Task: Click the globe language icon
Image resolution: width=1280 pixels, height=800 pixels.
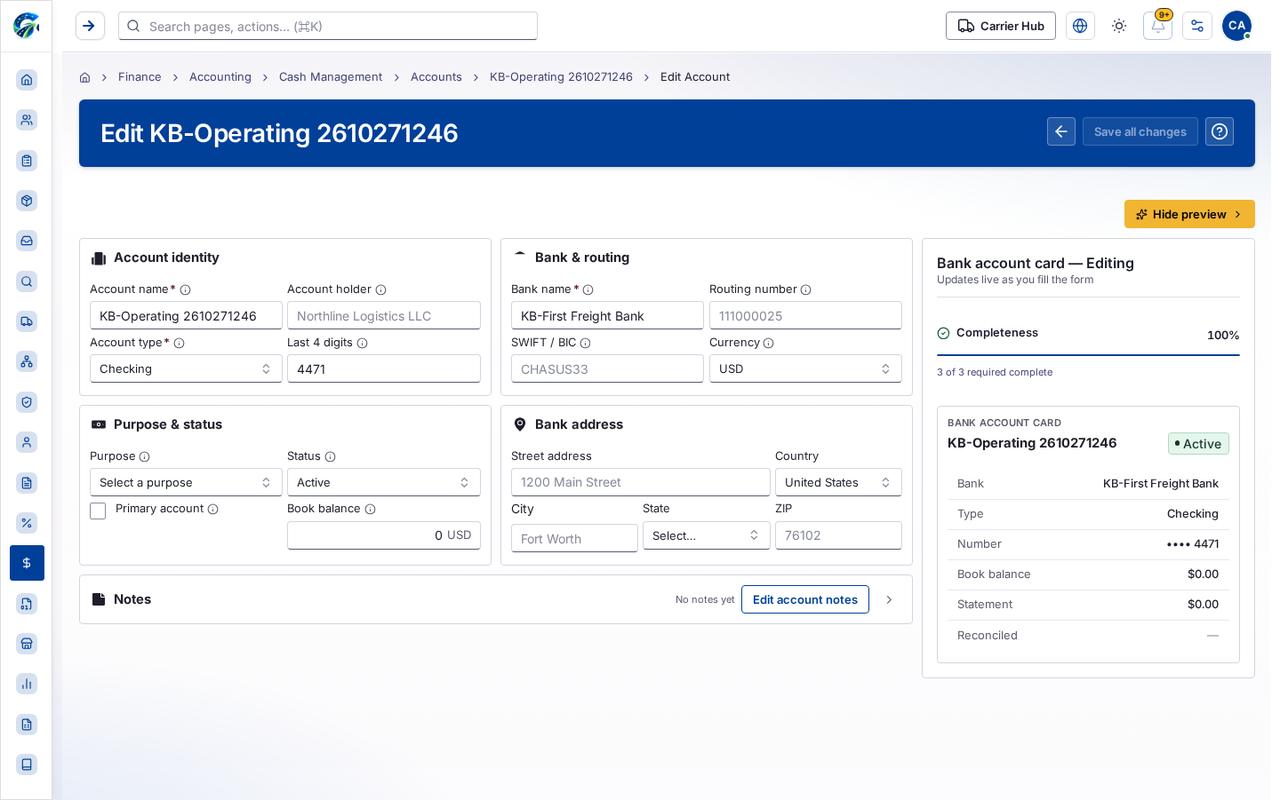Action: point(1080,26)
